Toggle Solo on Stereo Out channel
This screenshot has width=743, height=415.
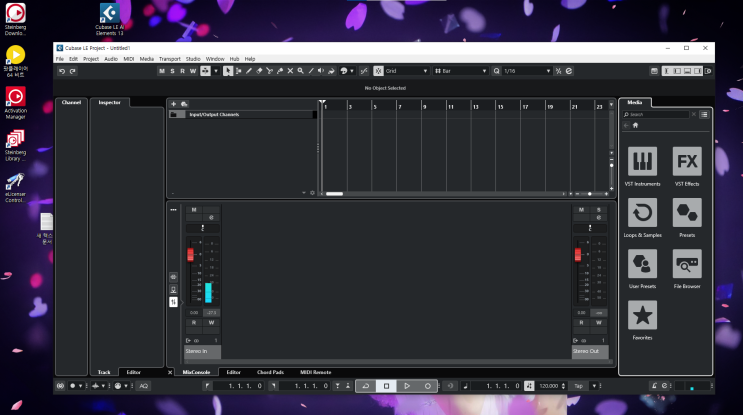598,210
